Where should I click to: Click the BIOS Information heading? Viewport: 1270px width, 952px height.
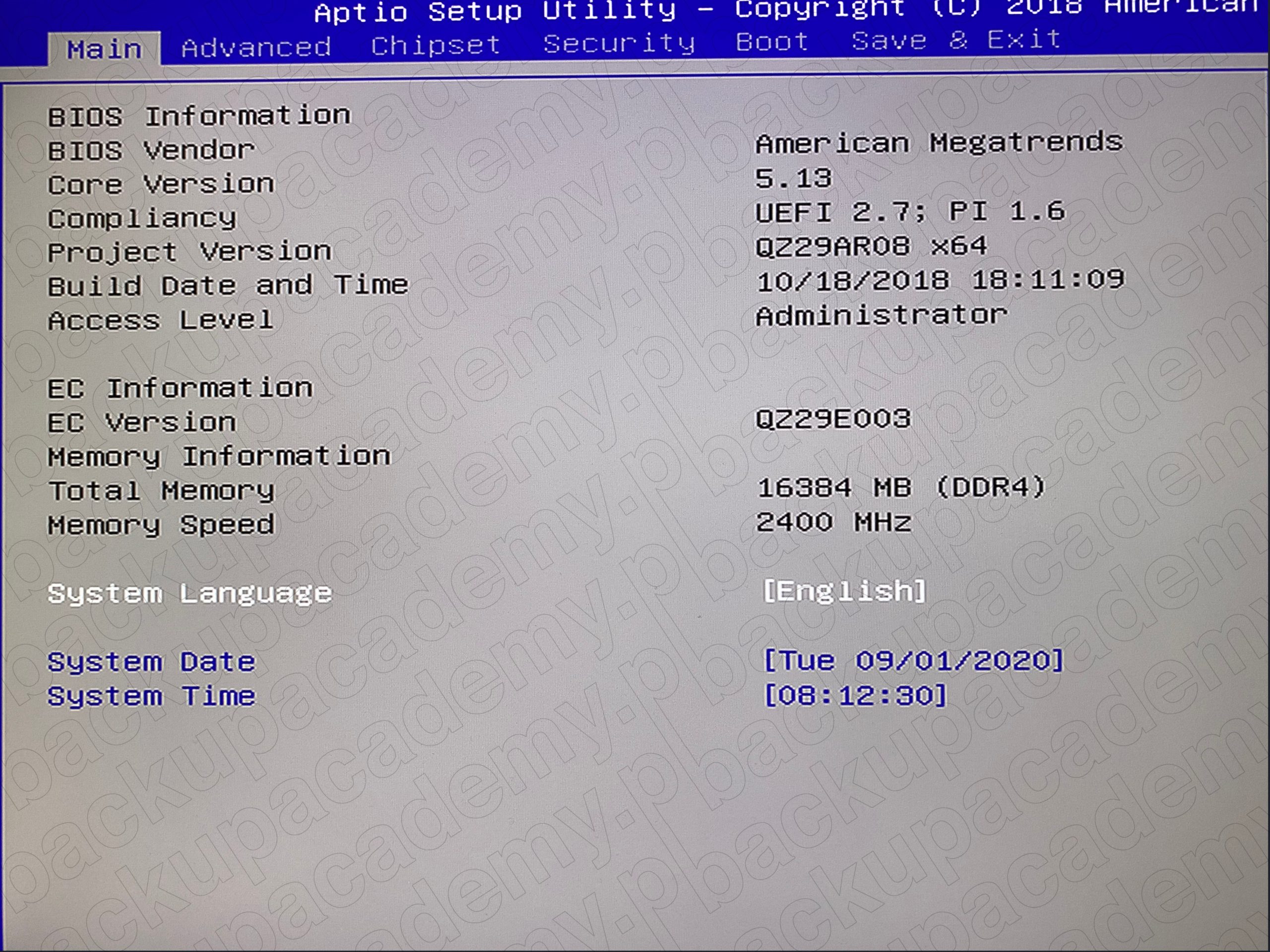pos(199,117)
